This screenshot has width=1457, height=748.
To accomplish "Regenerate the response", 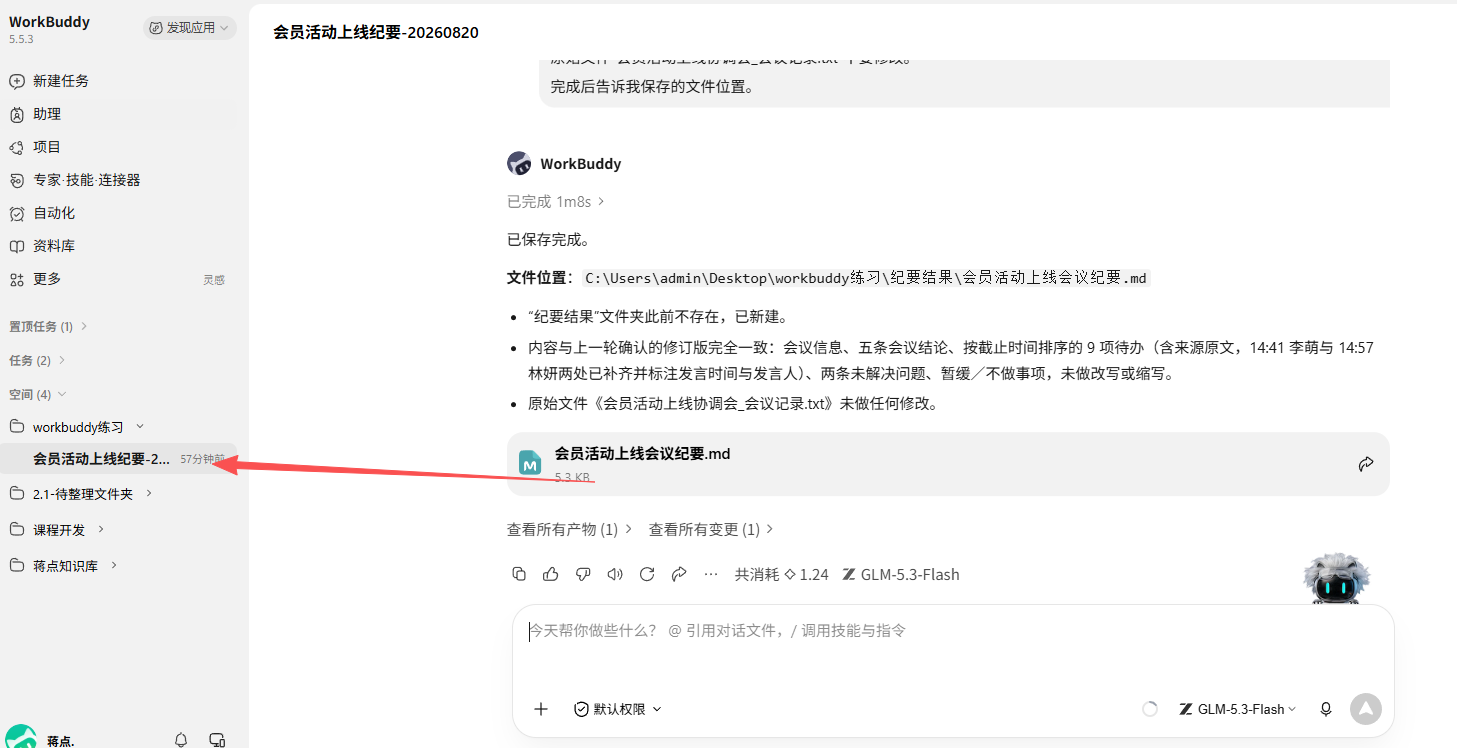I will [647, 574].
